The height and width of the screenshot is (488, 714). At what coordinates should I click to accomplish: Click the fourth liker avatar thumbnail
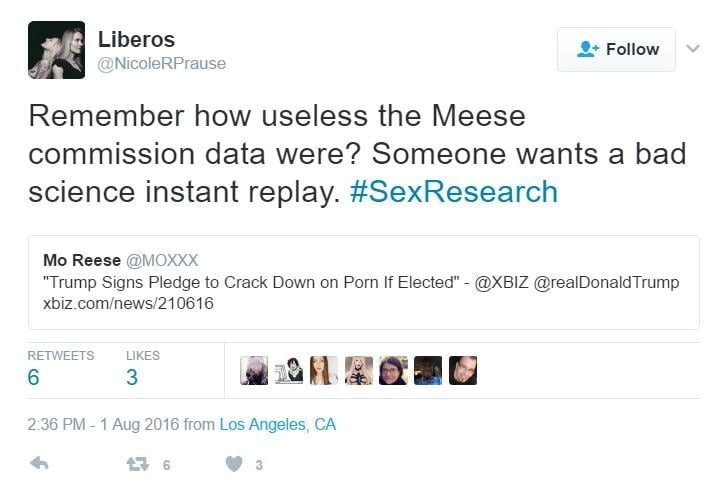pyautogui.click(x=359, y=370)
